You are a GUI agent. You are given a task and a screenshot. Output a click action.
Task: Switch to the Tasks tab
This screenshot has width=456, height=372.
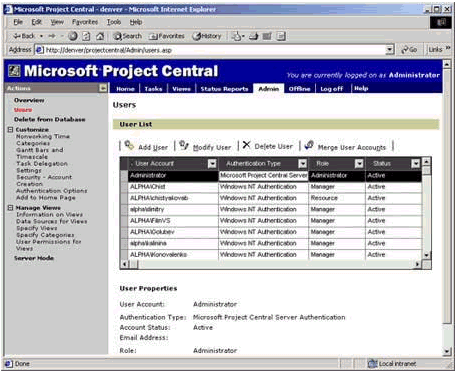point(153,89)
